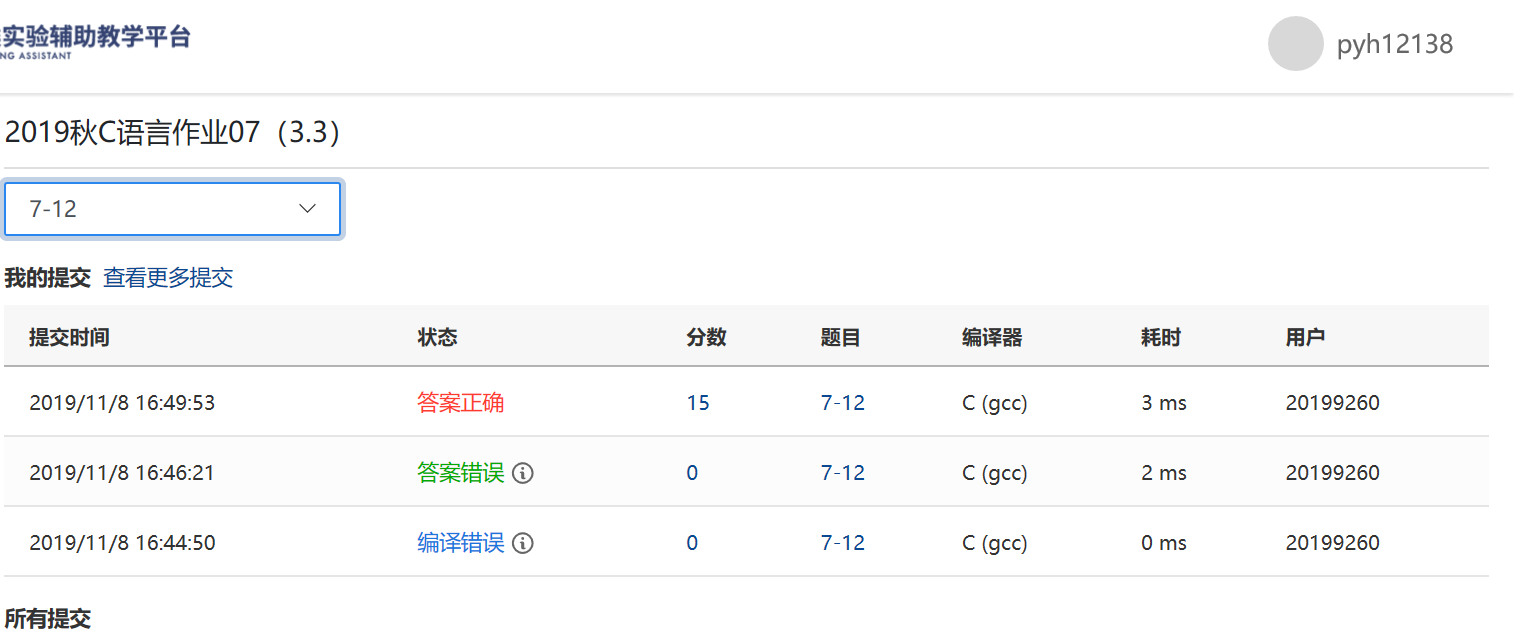This screenshot has height=642, width=1514.
Task: Click score 0 in the 16:46:21 submission row
Action: [692, 473]
